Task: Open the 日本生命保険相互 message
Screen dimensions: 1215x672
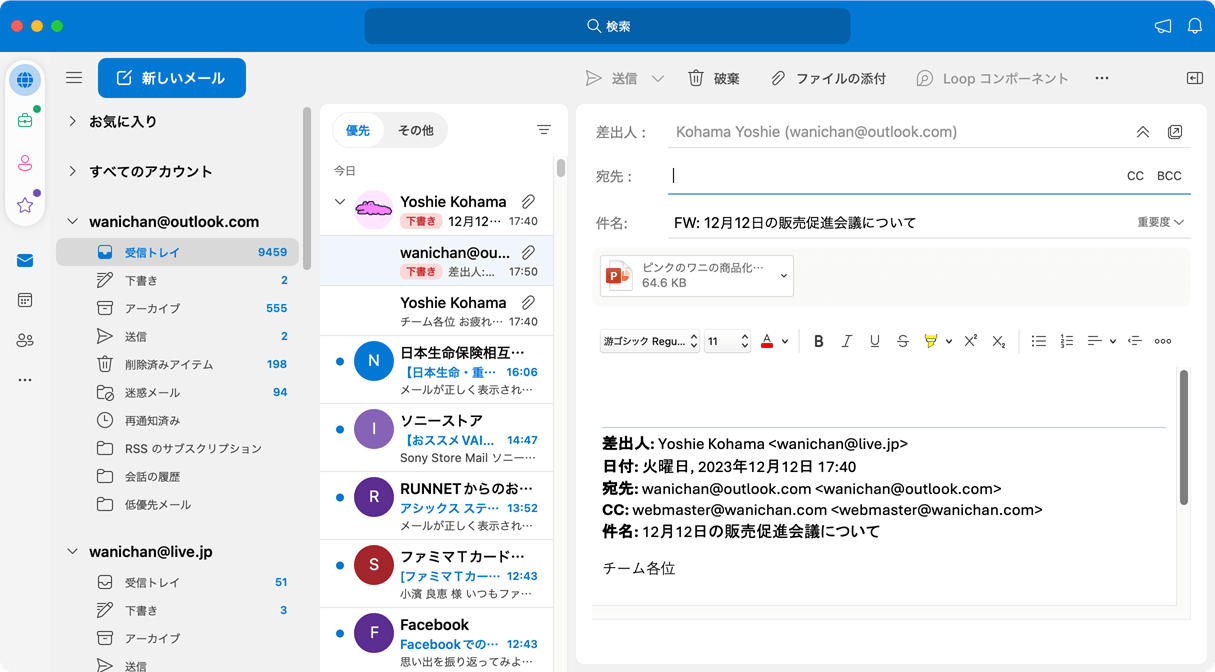Action: click(x=437, y=370)
